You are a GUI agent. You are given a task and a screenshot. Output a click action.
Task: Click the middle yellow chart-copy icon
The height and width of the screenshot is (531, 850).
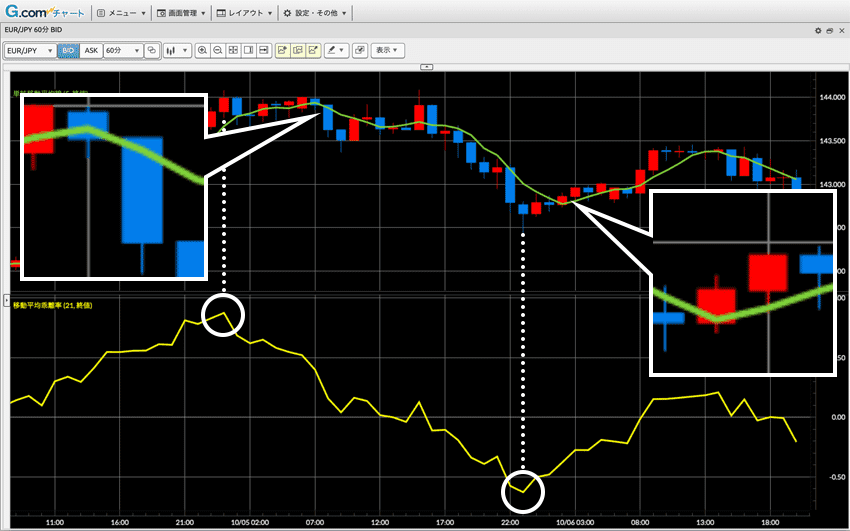coord(298,50)
